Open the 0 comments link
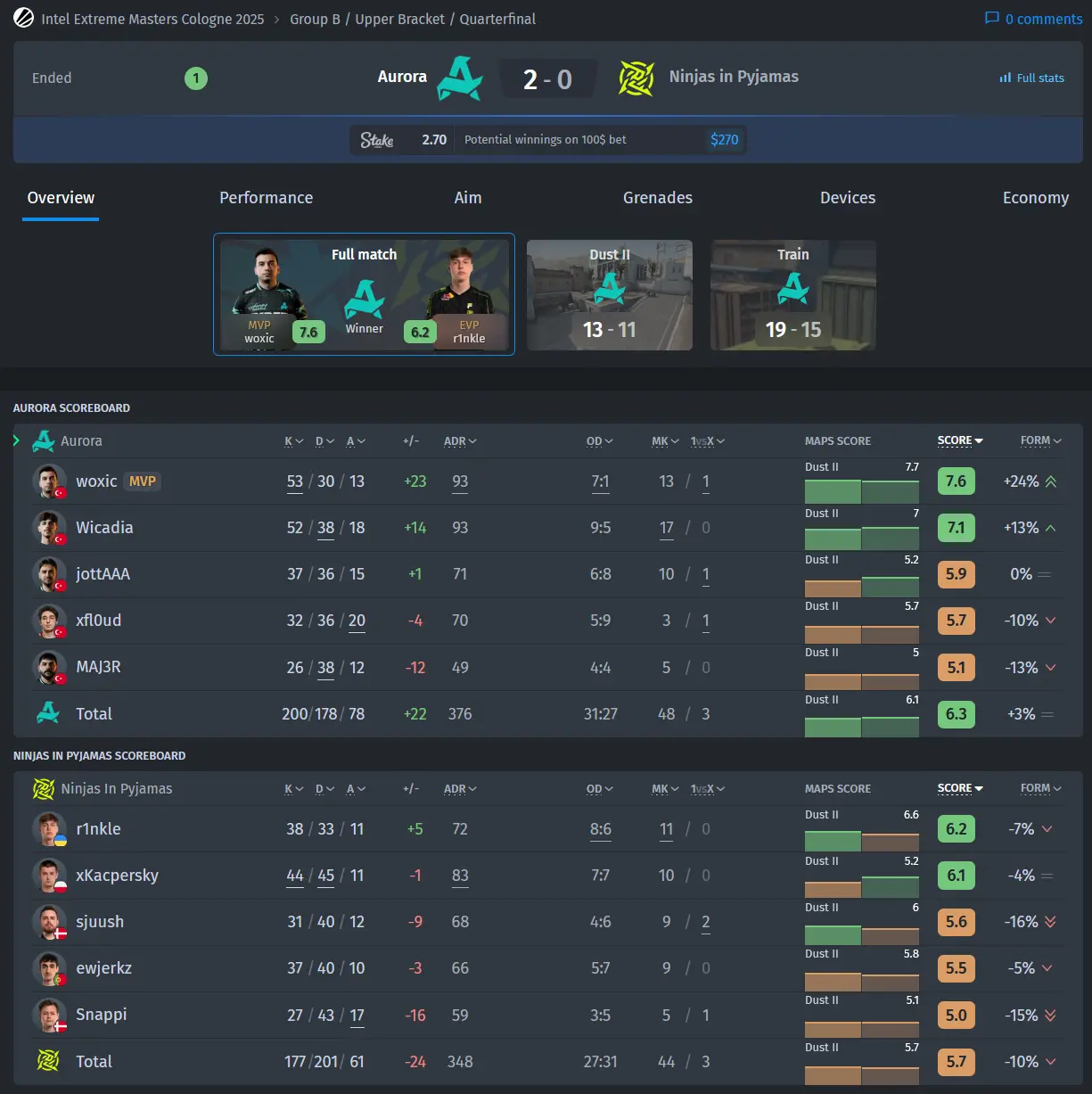Screen dimensions: 1092x1094 click(1033, 19)
